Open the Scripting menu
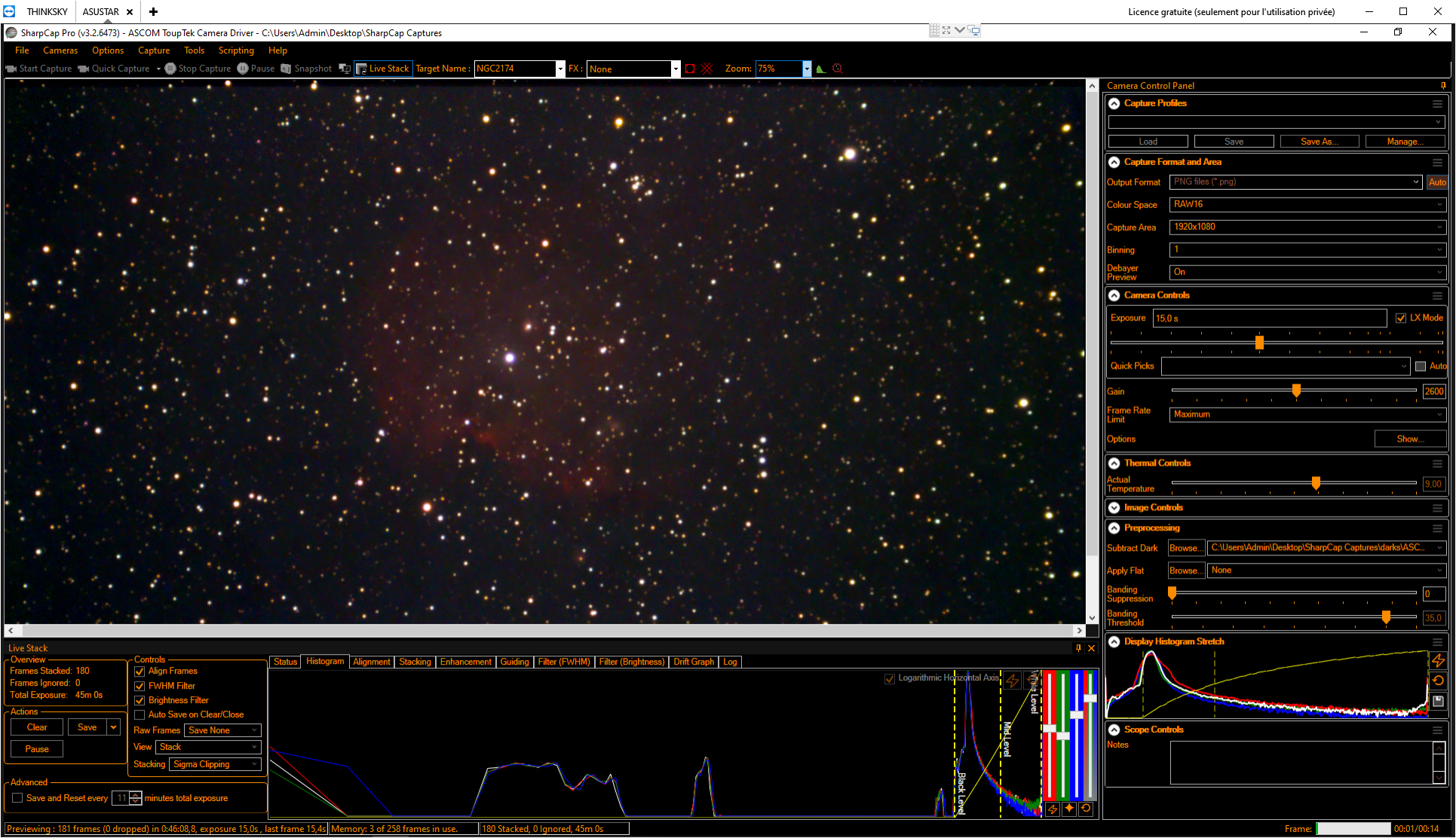This screenshot has width=1456, height=838. (x=236, y=50)
